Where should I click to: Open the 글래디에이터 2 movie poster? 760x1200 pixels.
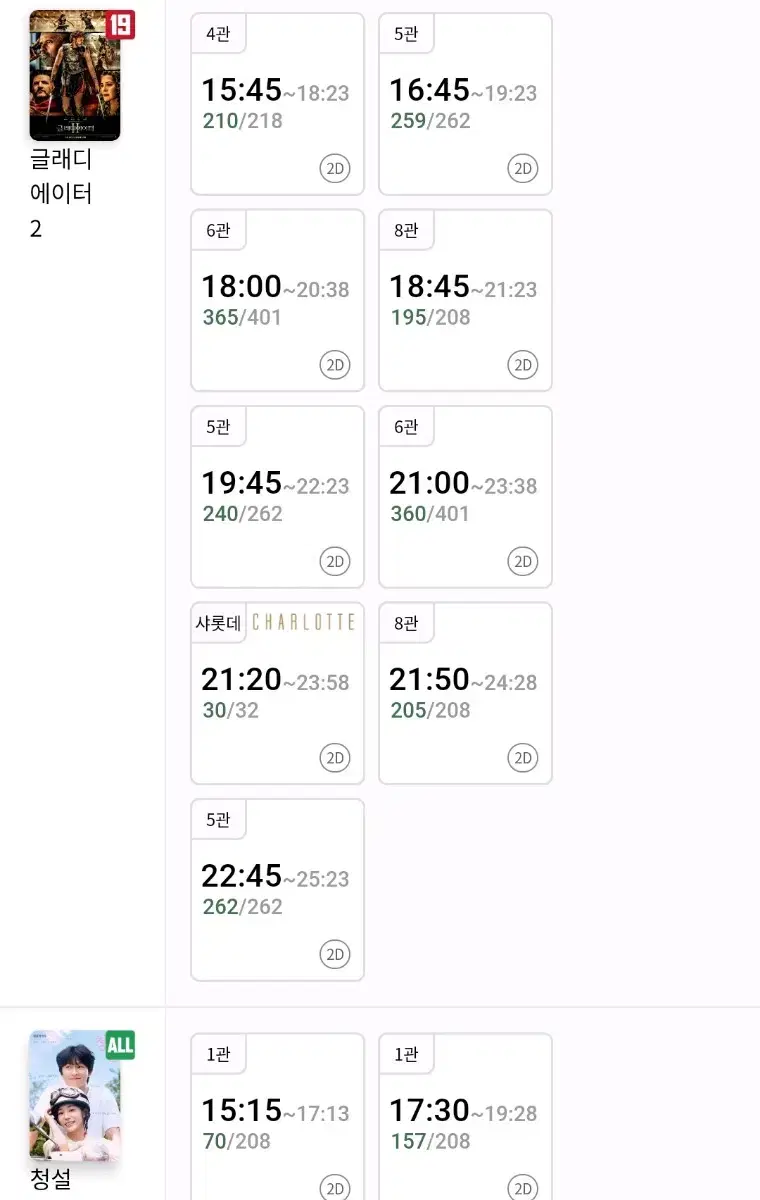[x=75, y=75]
